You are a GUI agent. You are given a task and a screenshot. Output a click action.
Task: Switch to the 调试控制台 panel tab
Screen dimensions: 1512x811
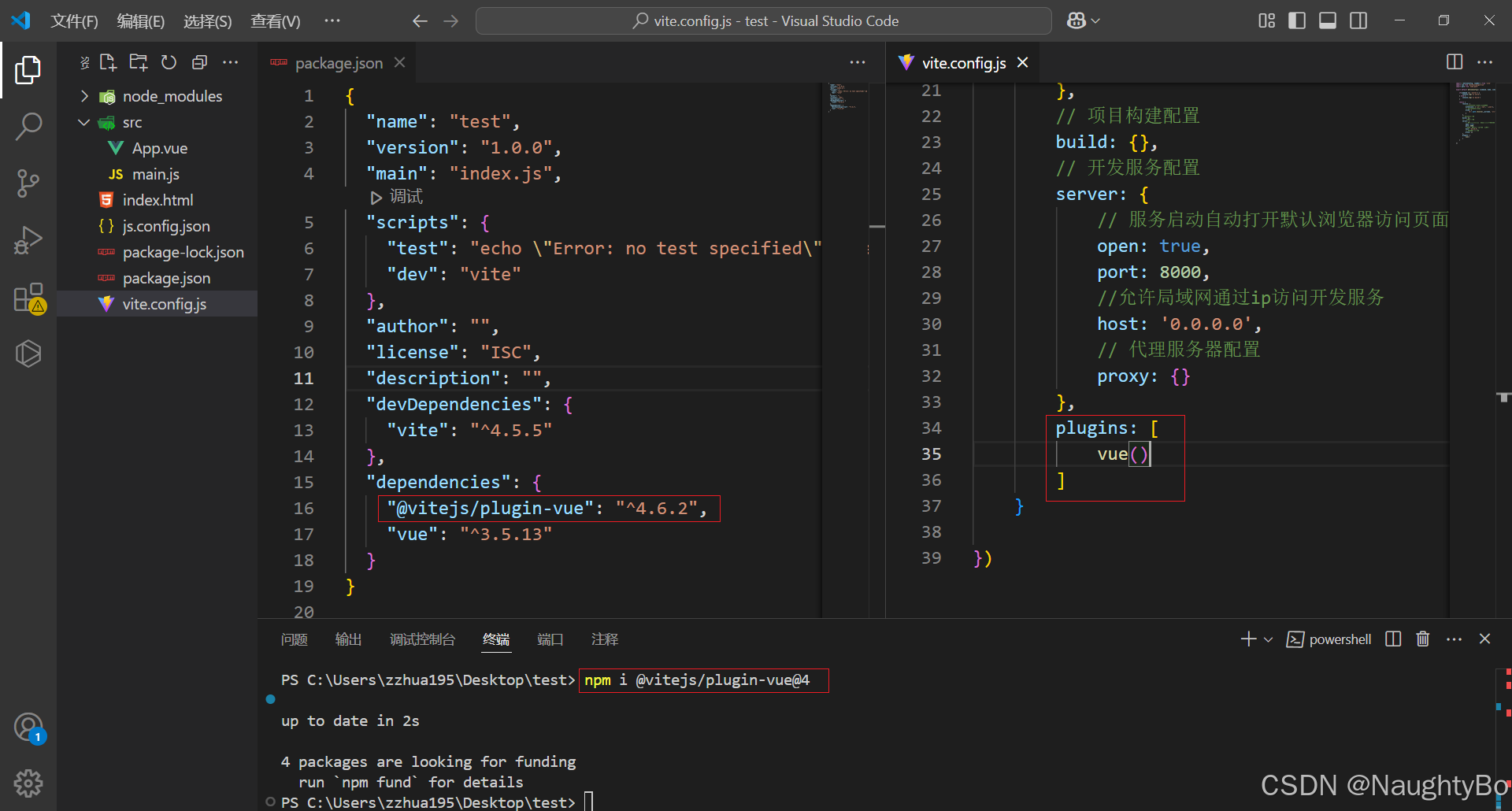coord(423,639)
